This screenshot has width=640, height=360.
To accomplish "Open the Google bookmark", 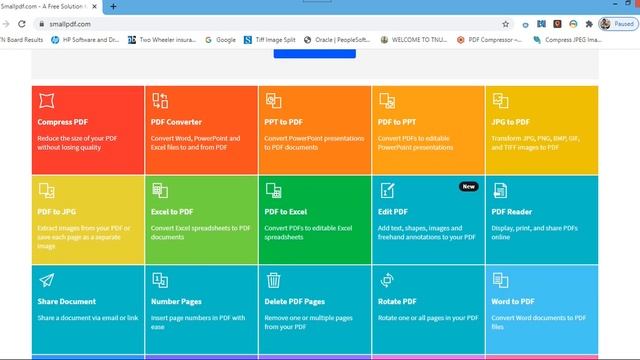I will coord(220,40).
